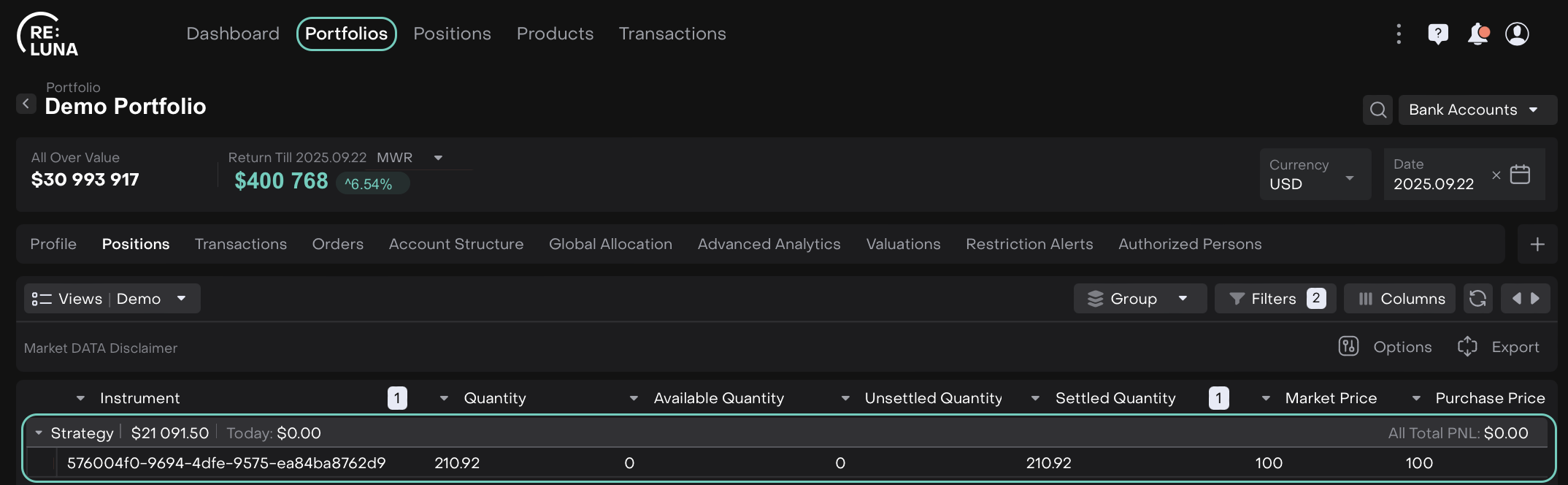This screenshot has width=1568, height=485.
Task: Open the user profile icon
Action: (1517, 34)
